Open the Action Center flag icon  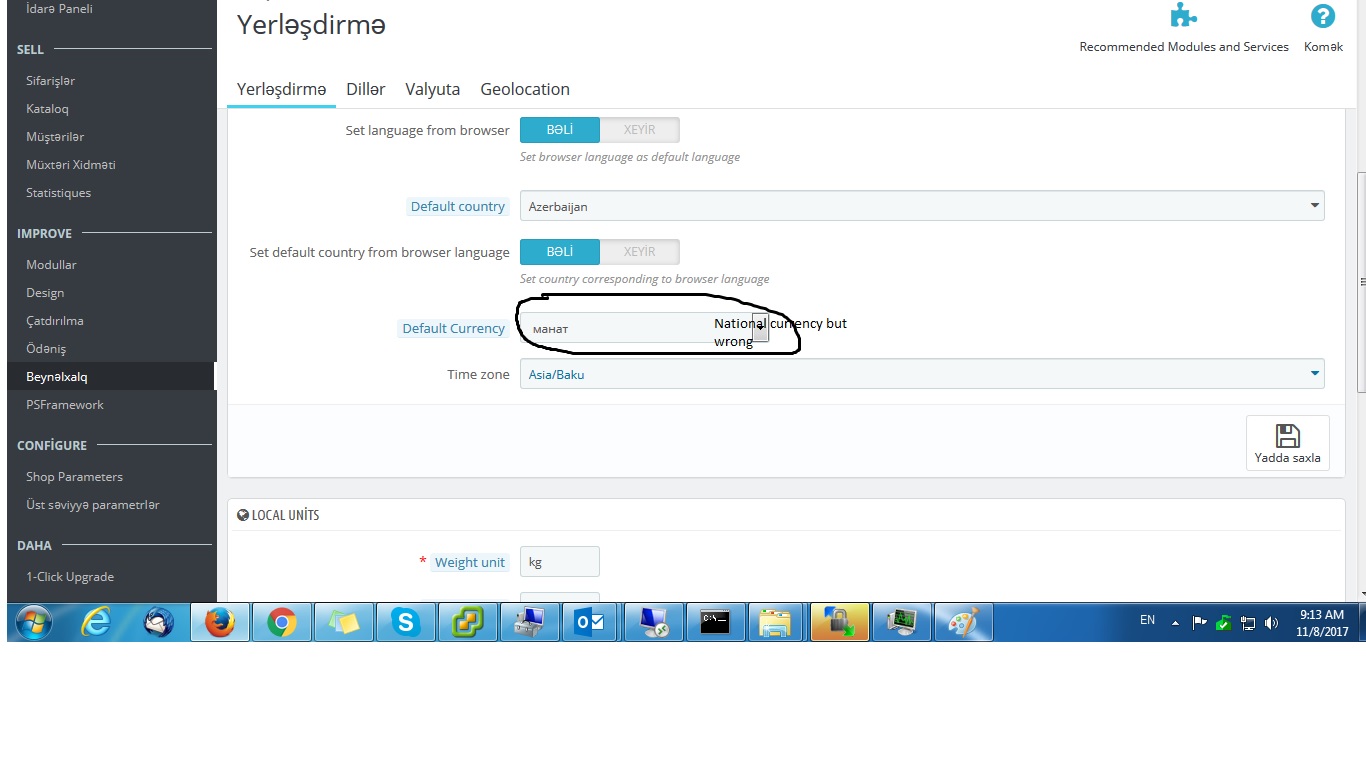pyautogui.click(x=1200, y=622)
